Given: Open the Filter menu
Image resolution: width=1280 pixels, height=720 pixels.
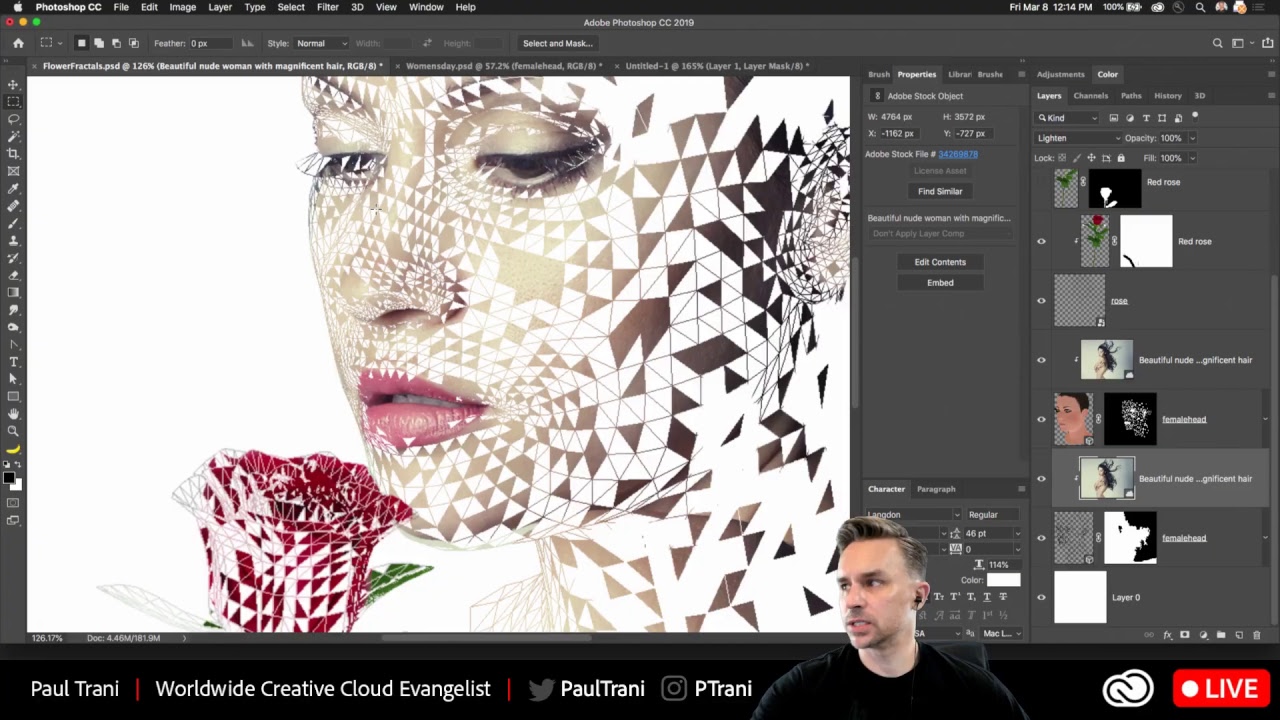Looking at the screenshot, I should coord(327,7).
